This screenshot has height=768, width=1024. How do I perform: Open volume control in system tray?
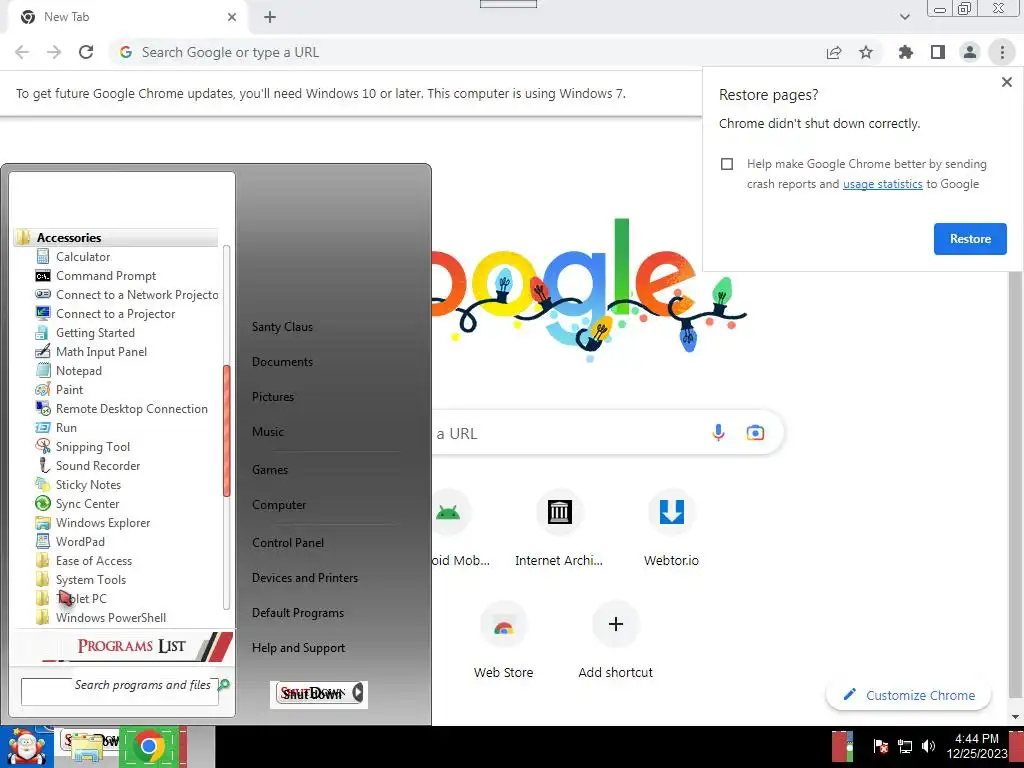928,746
